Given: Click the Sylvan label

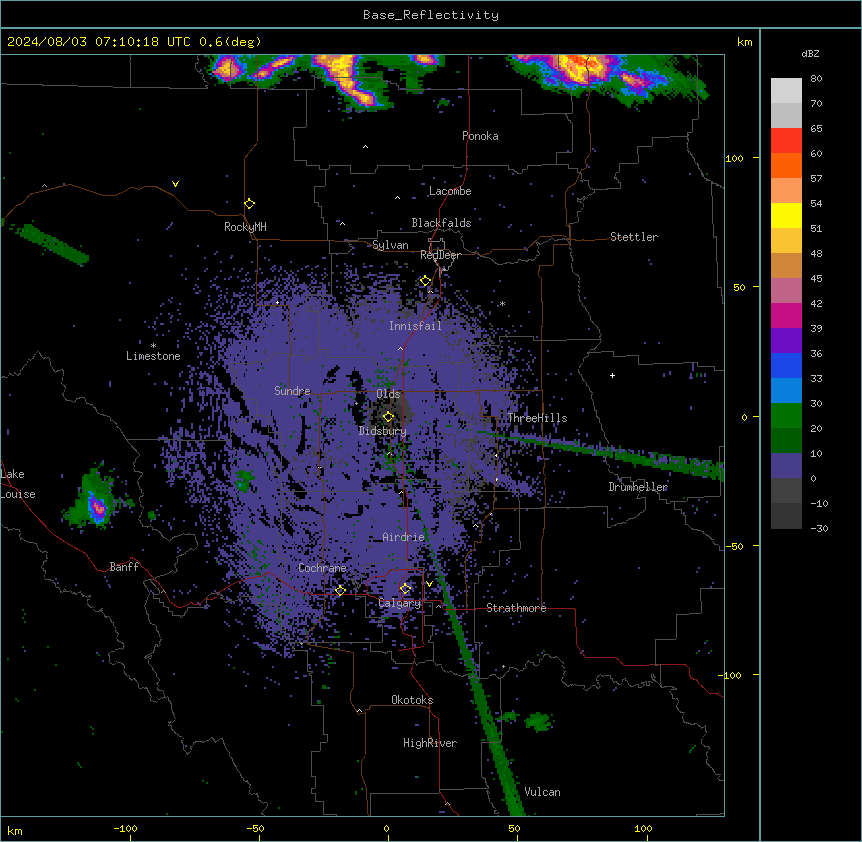Looking at the screenshot, I should click(390, 245).
